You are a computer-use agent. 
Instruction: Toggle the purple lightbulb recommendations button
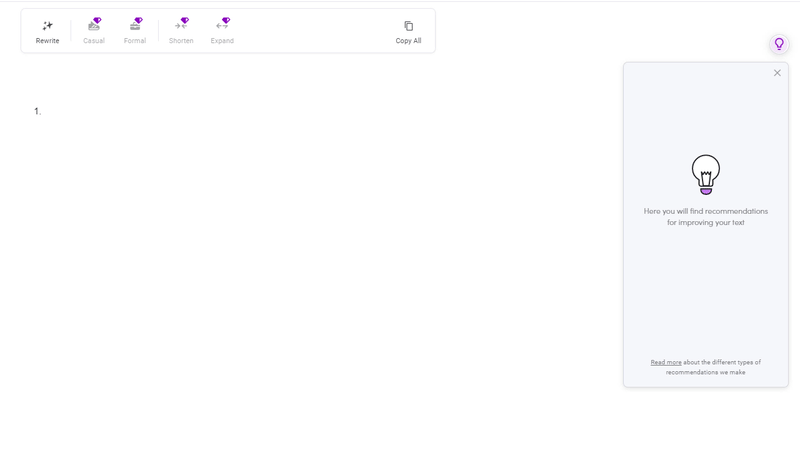779,44
